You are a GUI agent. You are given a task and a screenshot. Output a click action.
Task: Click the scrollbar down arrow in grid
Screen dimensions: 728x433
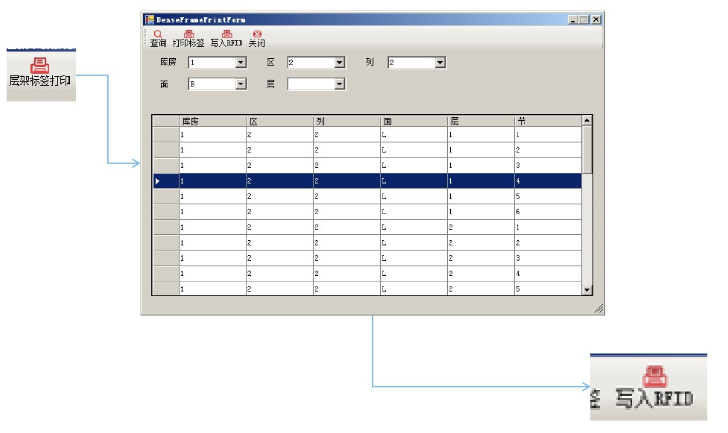587,289
